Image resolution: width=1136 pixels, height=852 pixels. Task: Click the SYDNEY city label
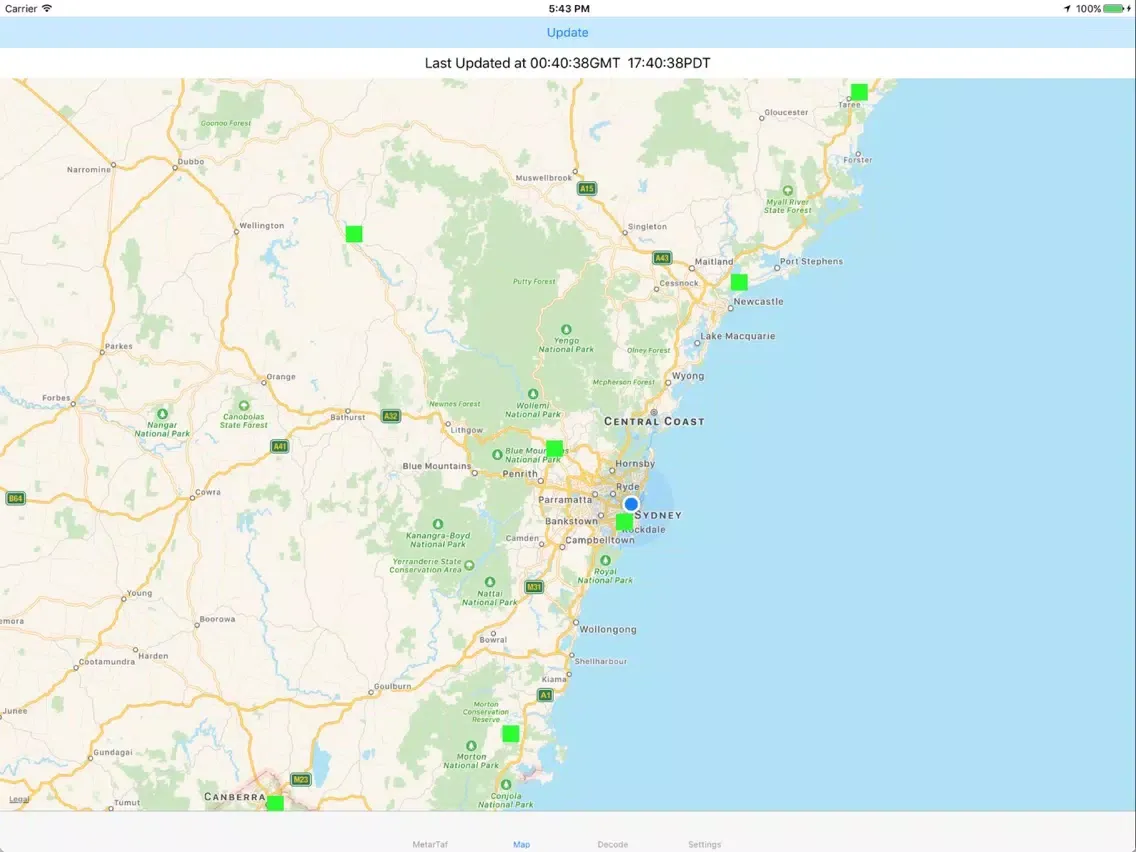click(658, 515)
